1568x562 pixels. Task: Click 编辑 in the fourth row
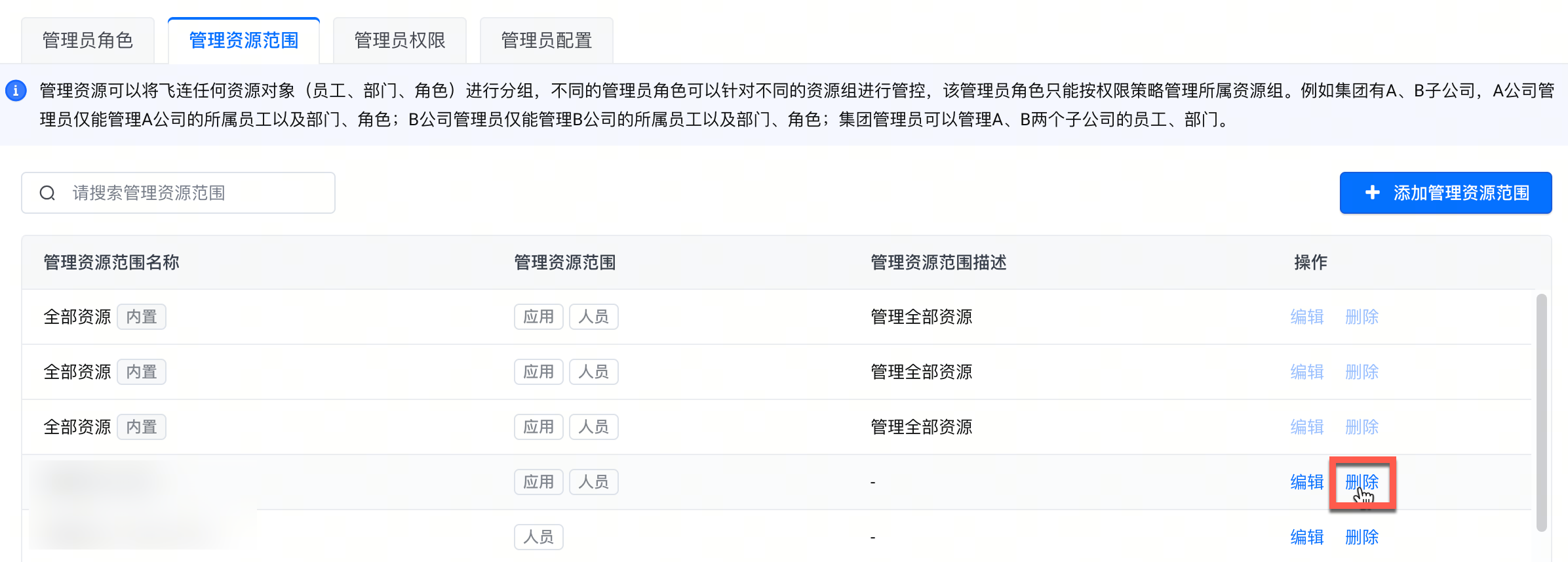(x=1307, y=482)
